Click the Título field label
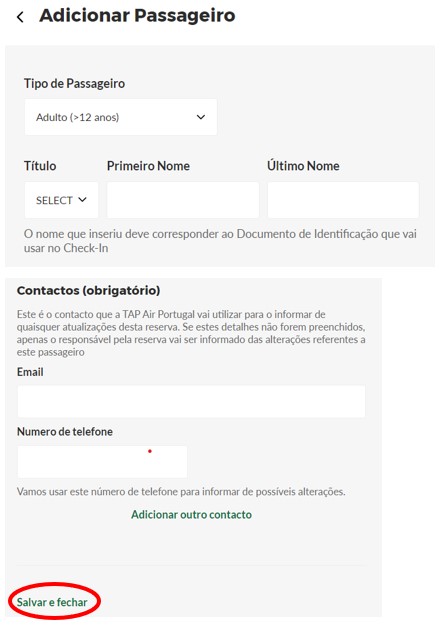Image resolution: width=443 pixels, height=631 pixels. [40, 166]
